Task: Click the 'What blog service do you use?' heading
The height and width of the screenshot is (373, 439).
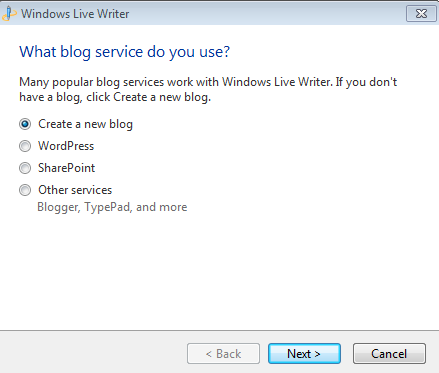Action: tap(125, 52)
